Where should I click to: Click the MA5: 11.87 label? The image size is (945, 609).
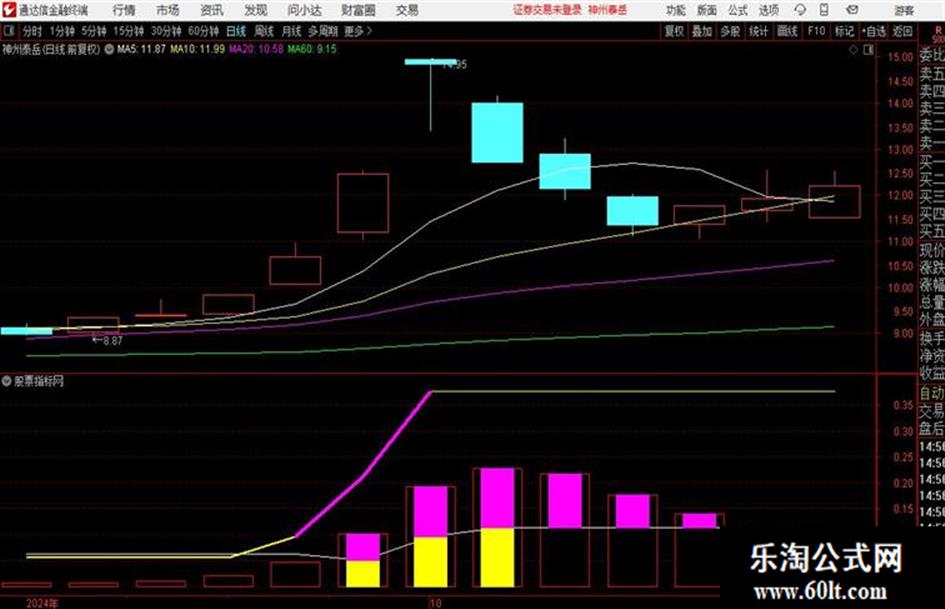(x=141, y=49)
